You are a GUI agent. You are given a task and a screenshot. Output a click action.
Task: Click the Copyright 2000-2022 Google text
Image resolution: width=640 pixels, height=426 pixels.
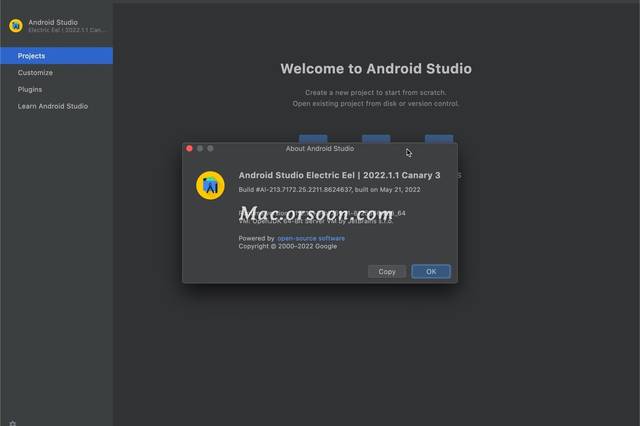coord(288,246)
